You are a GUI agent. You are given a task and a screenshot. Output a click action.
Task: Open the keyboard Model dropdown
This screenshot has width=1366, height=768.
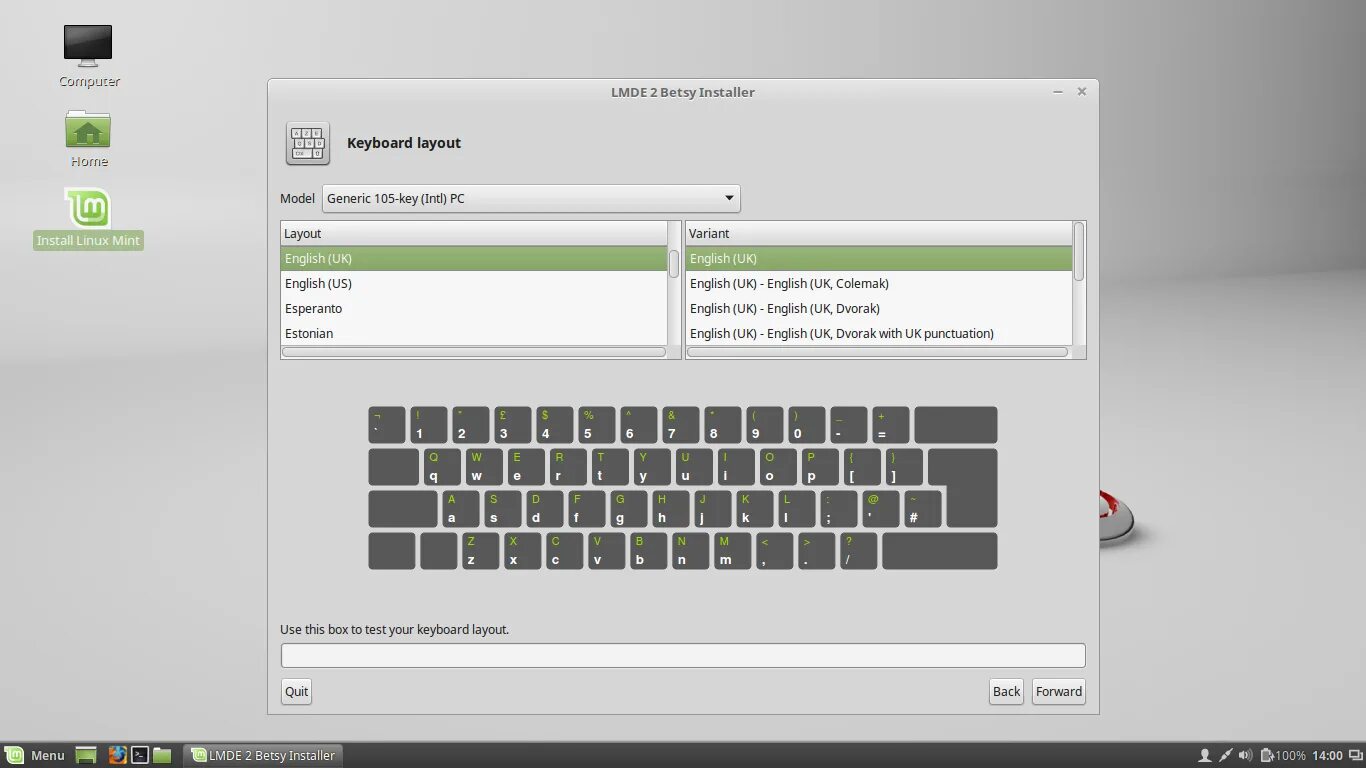(x=531, y=198)
